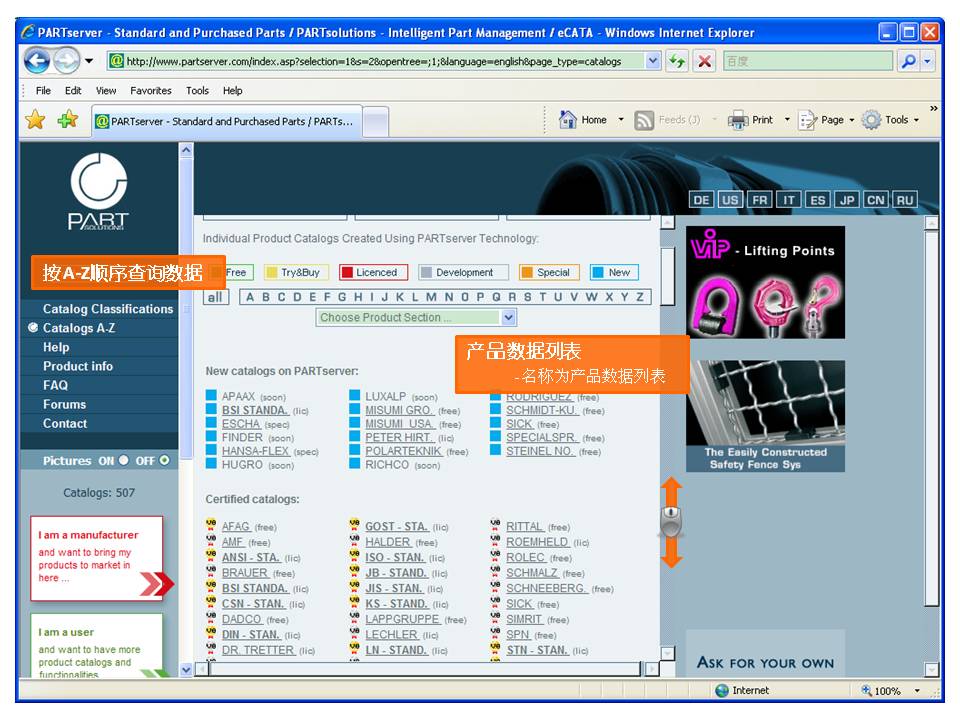
Task: Select the DE language flag button
Action: coord(701,200)
